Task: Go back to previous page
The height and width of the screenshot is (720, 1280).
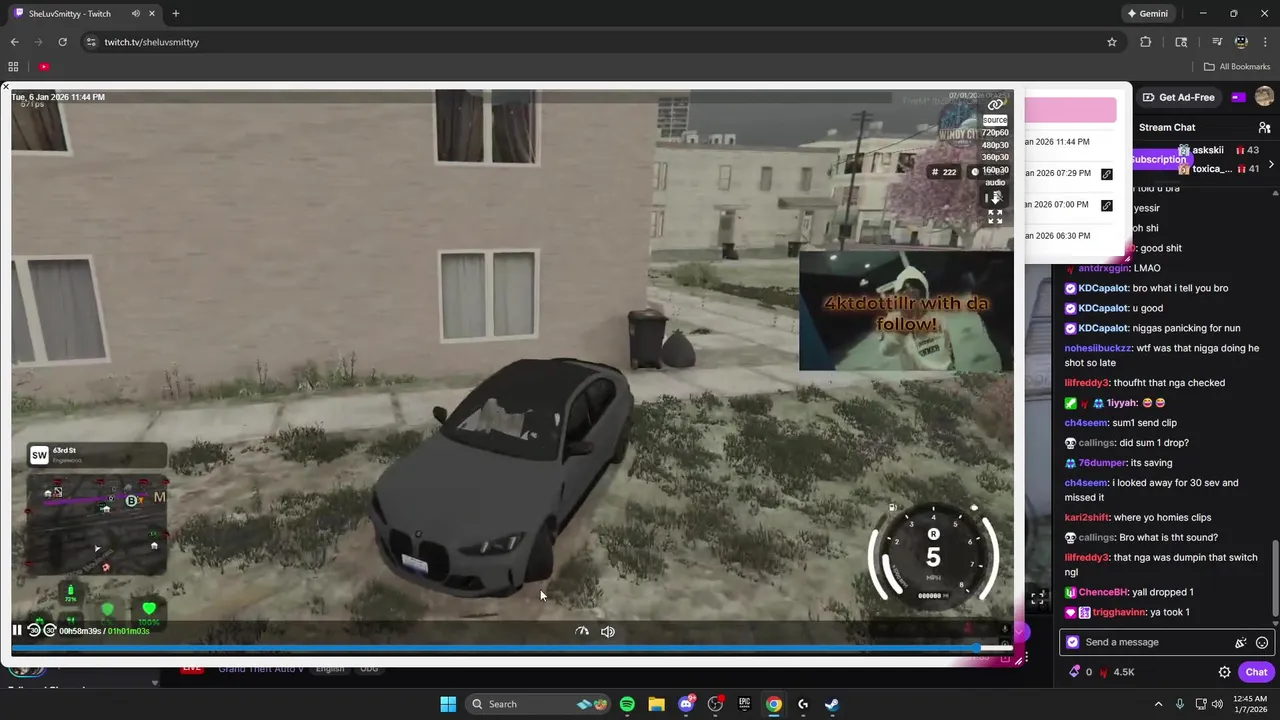Action: [14, 42]
